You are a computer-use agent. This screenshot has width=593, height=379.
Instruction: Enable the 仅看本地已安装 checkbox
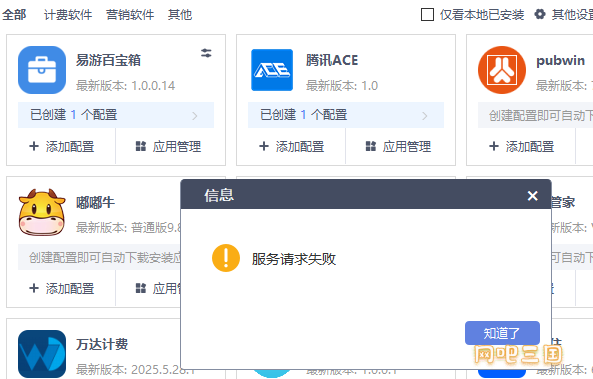tap(427, 15)
